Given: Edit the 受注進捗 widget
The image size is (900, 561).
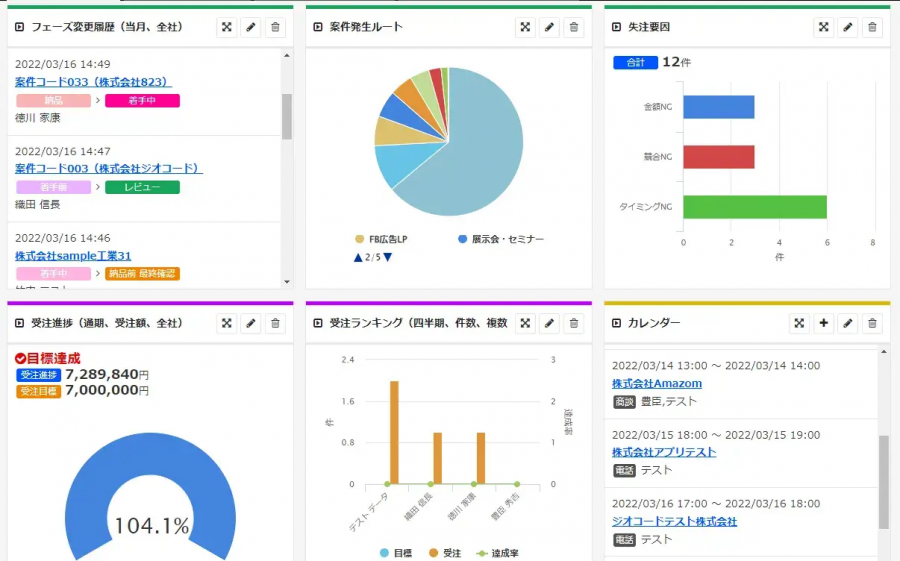Looking at the screenshot, I should (251, 323).
